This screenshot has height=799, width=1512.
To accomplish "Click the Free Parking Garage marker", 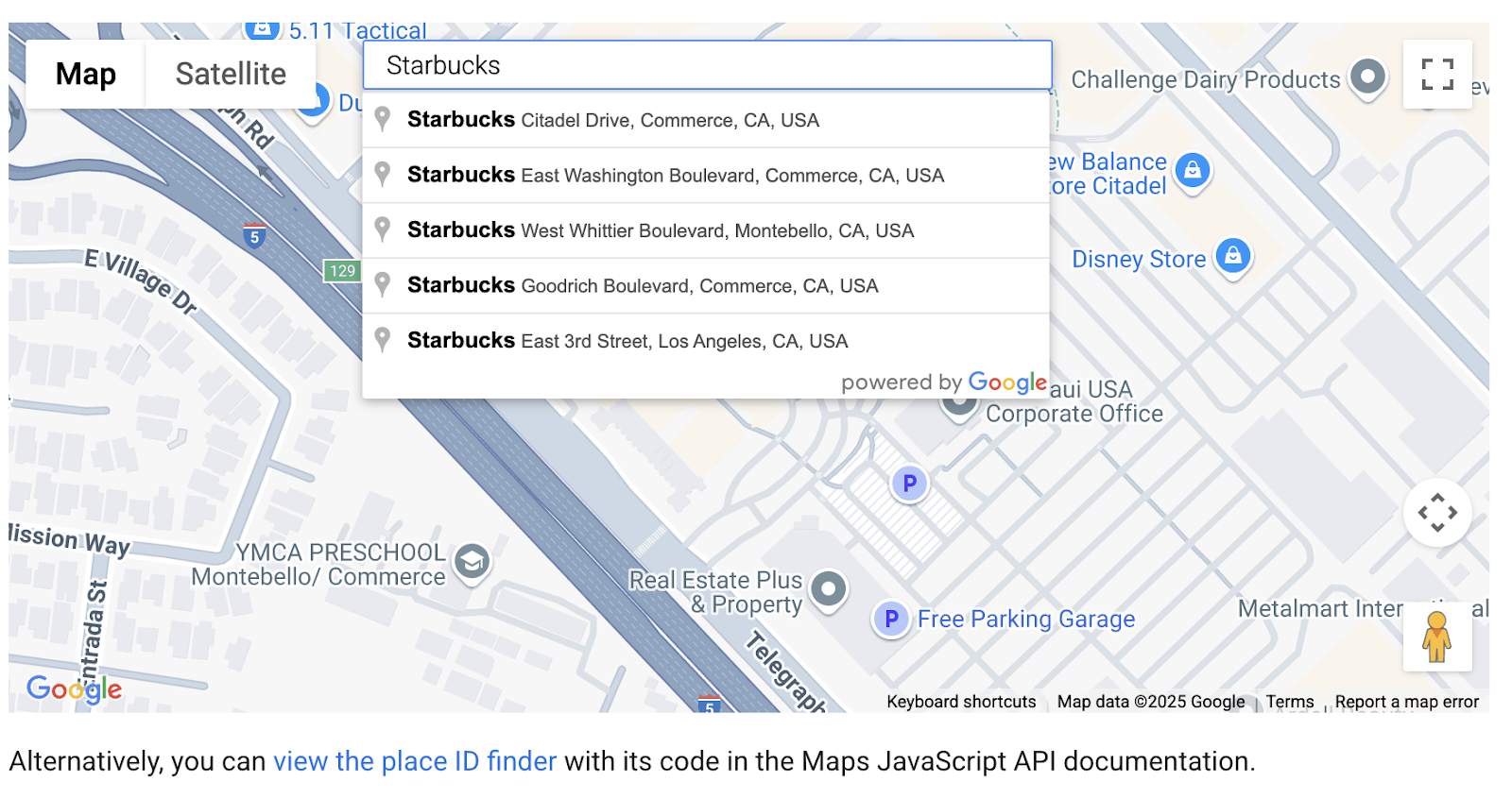I will [x=890, y=619].
